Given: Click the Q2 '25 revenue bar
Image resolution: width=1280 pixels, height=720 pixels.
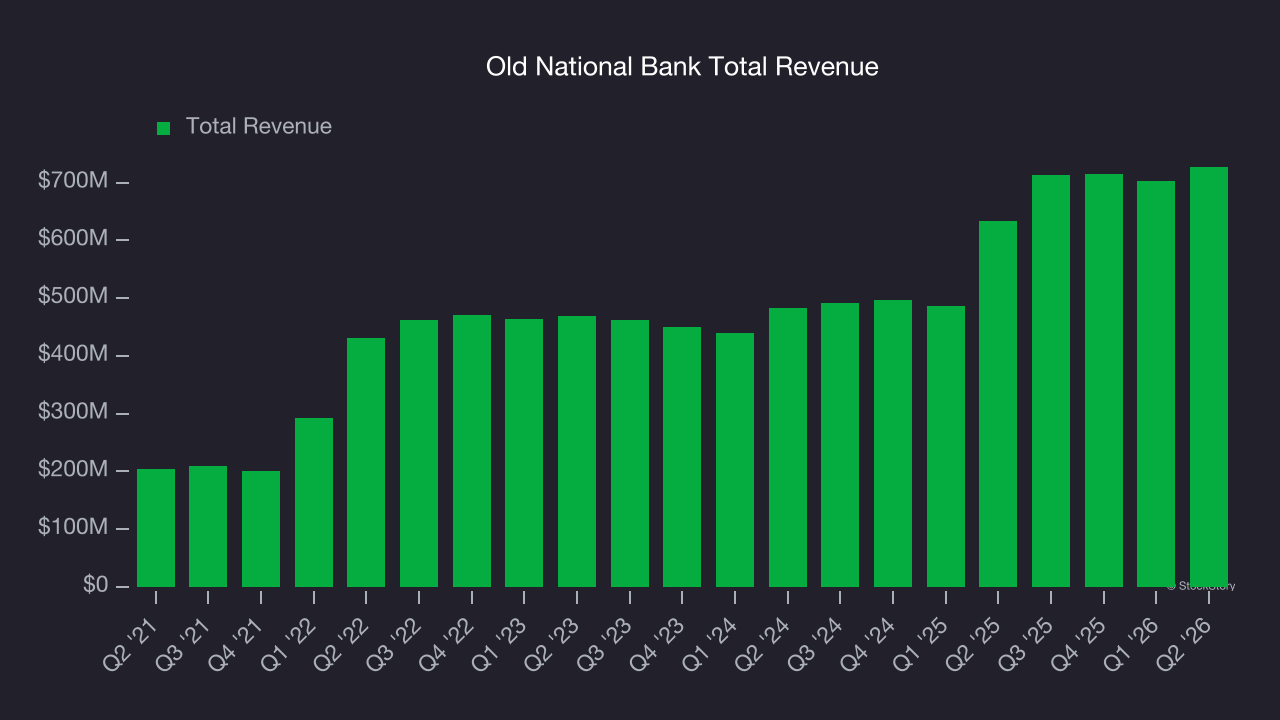Looking at the screenshot, I should point(998,404).
